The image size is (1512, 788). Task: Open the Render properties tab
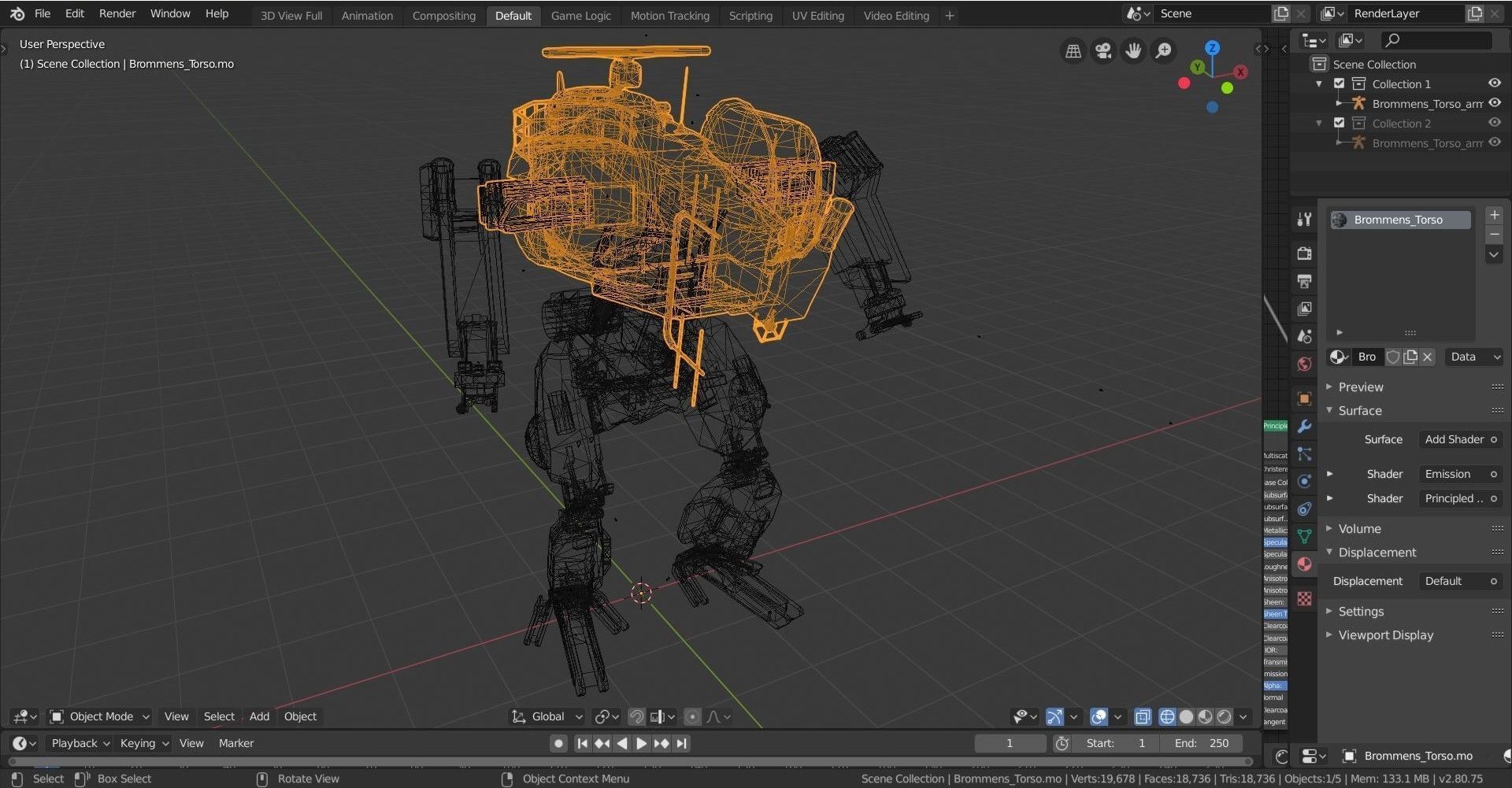1304,253
